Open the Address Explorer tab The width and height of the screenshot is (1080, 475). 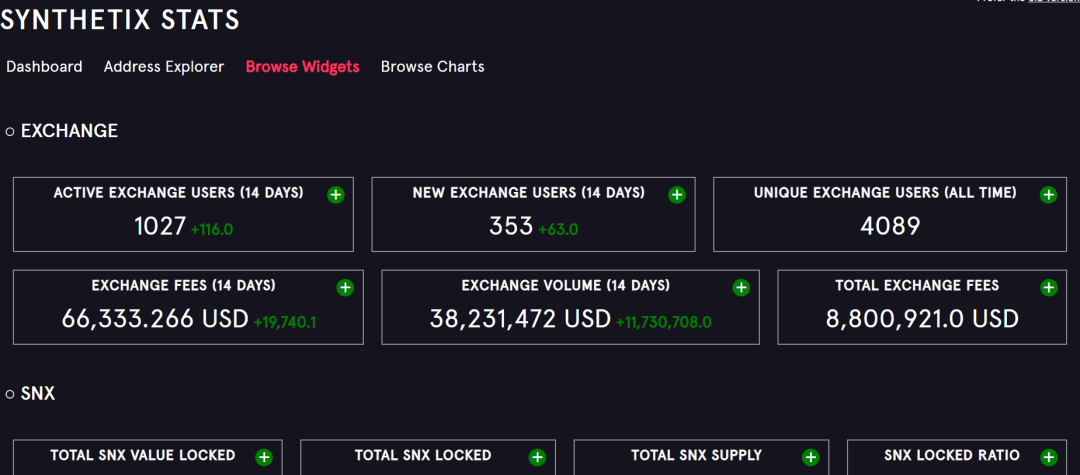[x=164, y=67]
